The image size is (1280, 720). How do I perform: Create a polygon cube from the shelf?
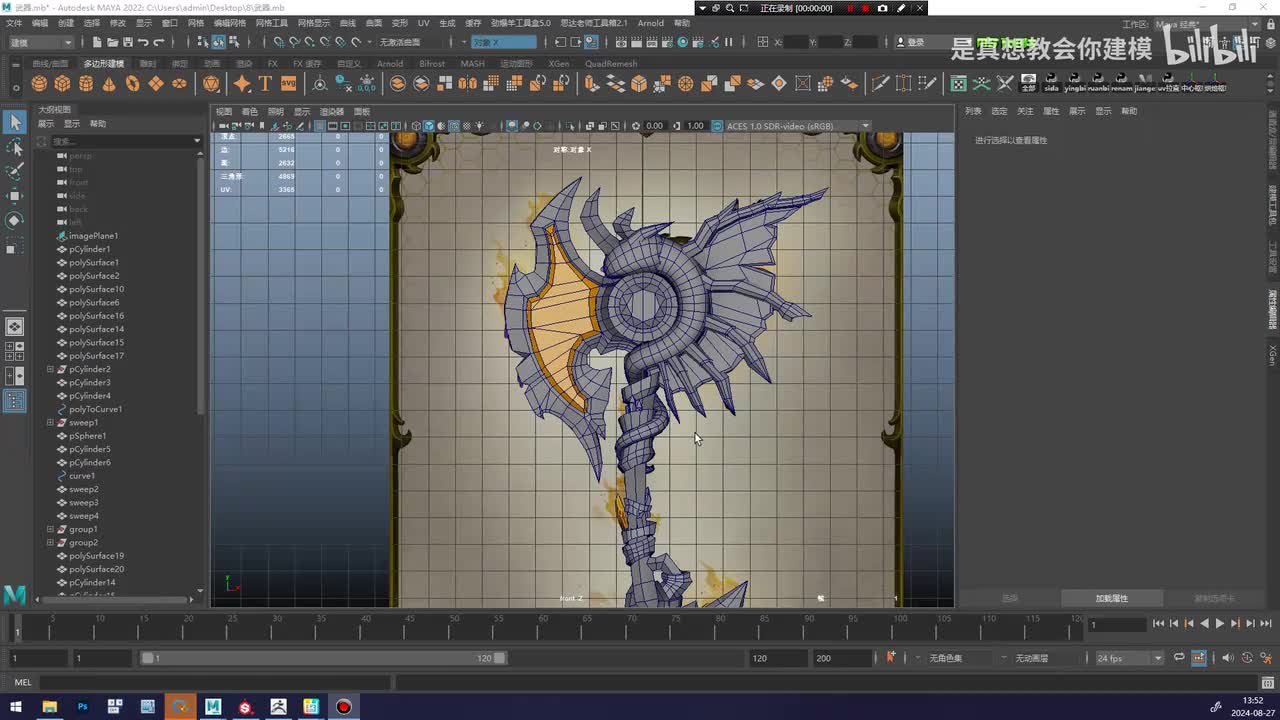point(62,84)
